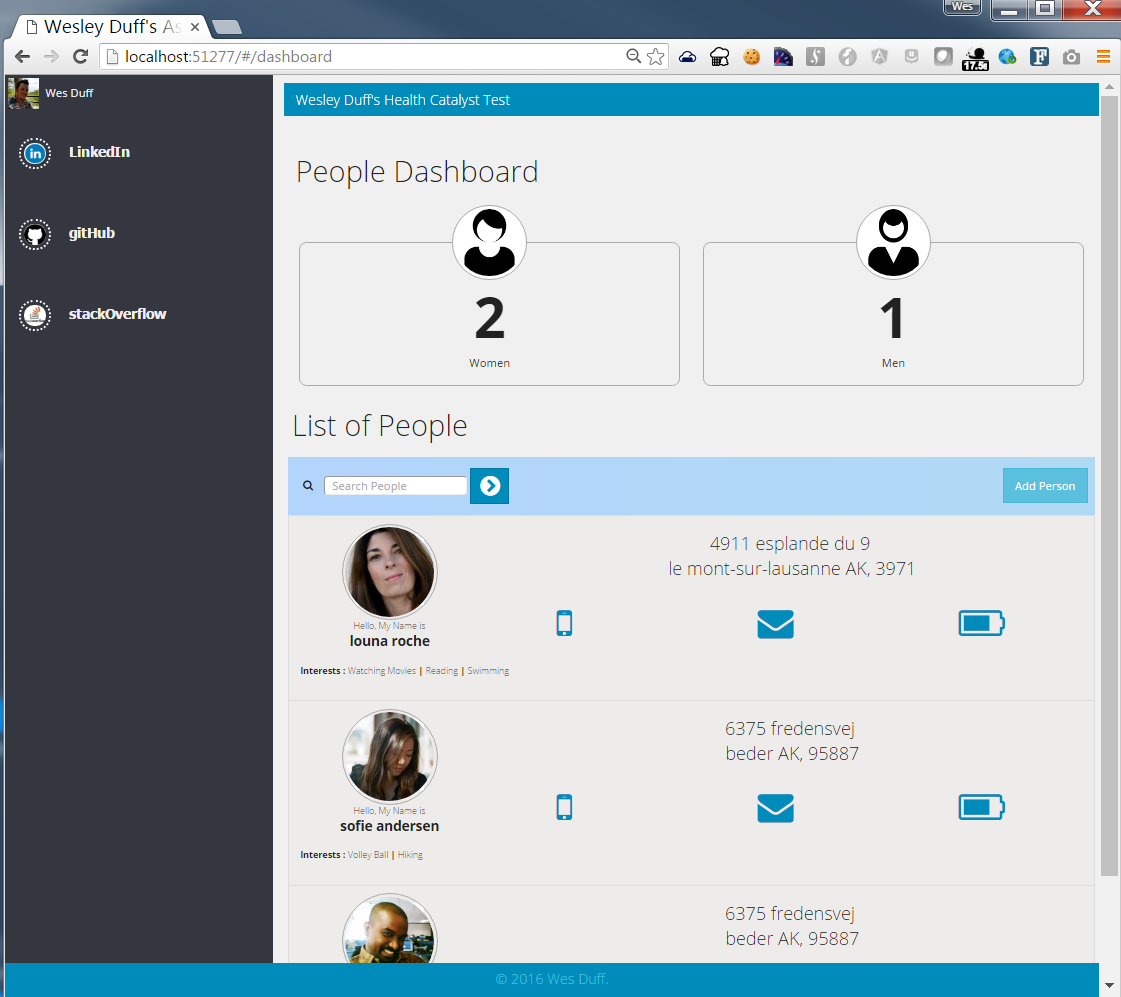Viewport: 1121px width, 997px height.
Task: Click the vertical scrollbar thumb
Action: [x=1109, y=486]
